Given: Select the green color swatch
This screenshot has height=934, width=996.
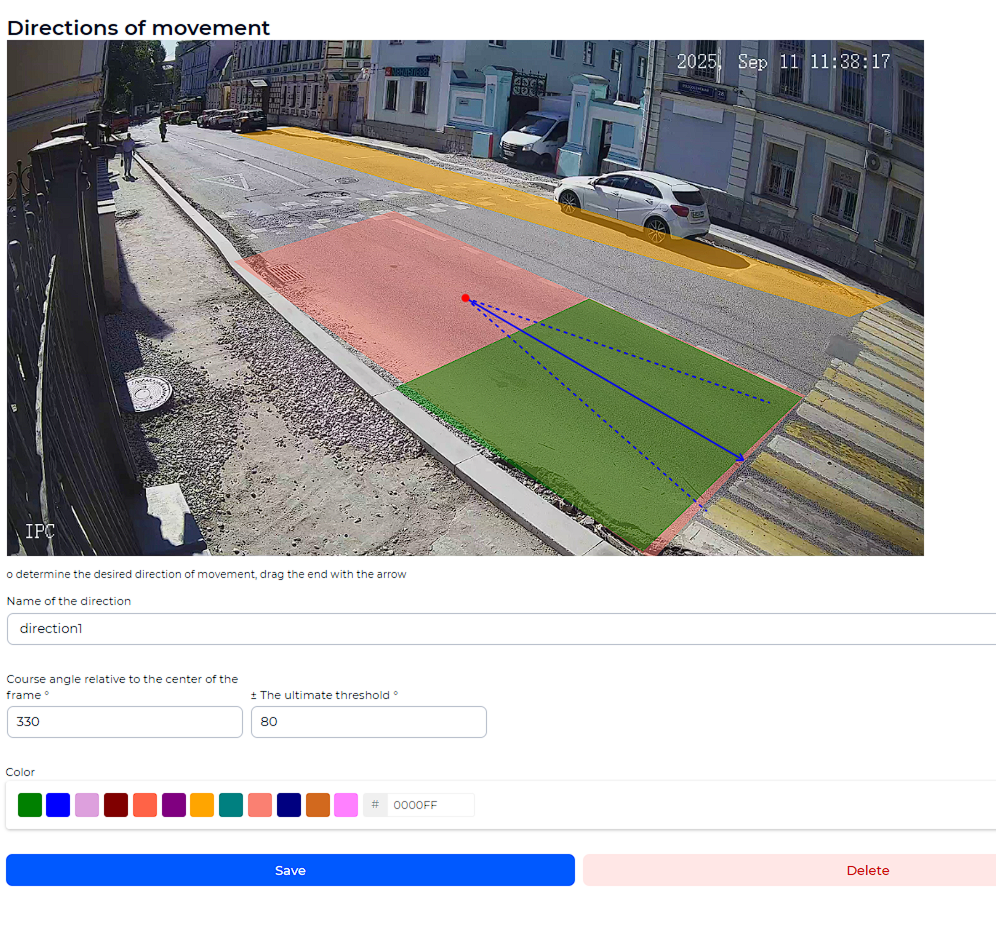Looking at the screenshot, I should [29, 804].
